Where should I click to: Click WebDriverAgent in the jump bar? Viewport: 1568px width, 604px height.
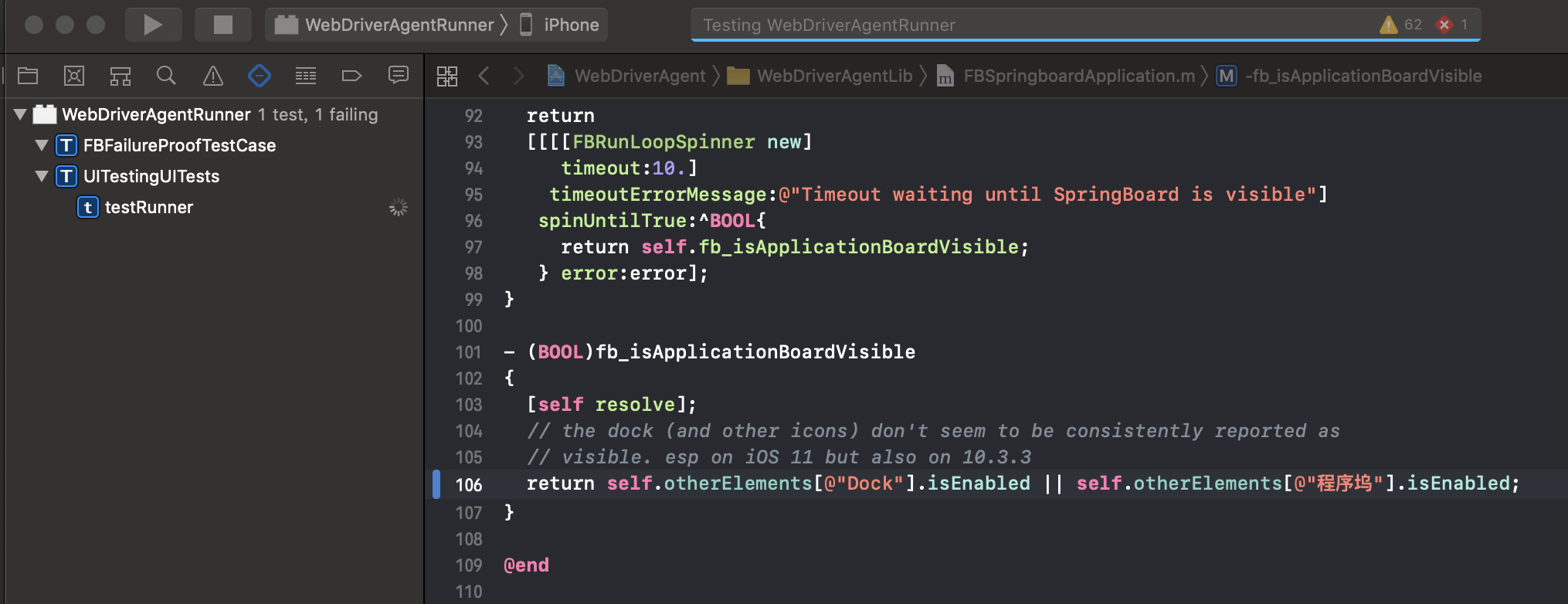[626, 76]
